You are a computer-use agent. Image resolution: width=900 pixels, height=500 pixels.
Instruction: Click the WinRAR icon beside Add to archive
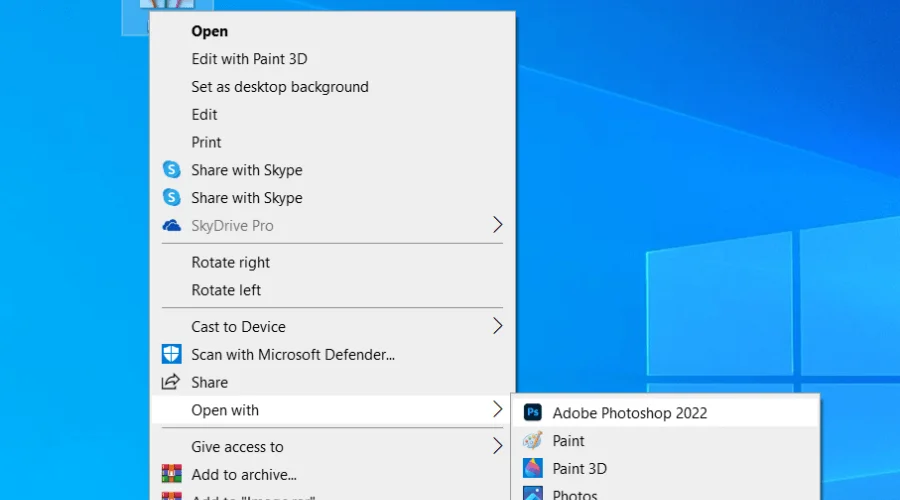pos(171,474)
